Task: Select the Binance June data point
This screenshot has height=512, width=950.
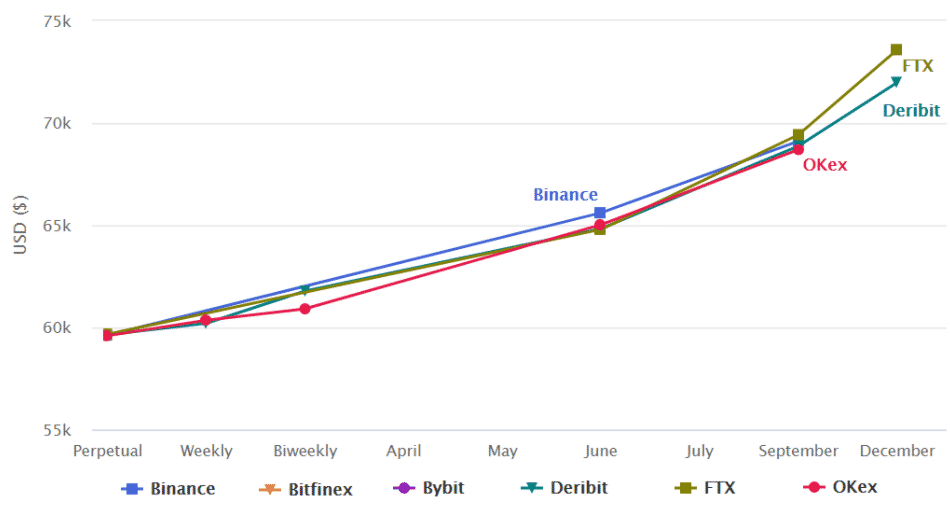Action: click(600, 213)
